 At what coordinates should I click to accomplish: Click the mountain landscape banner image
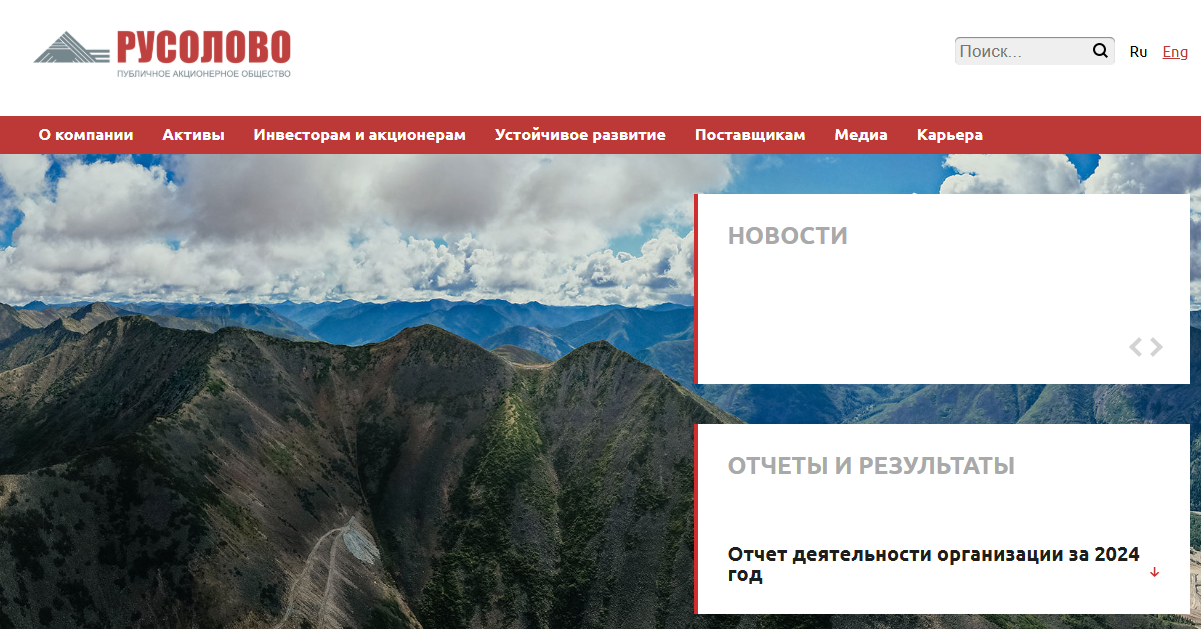click(x=346, y=391)
